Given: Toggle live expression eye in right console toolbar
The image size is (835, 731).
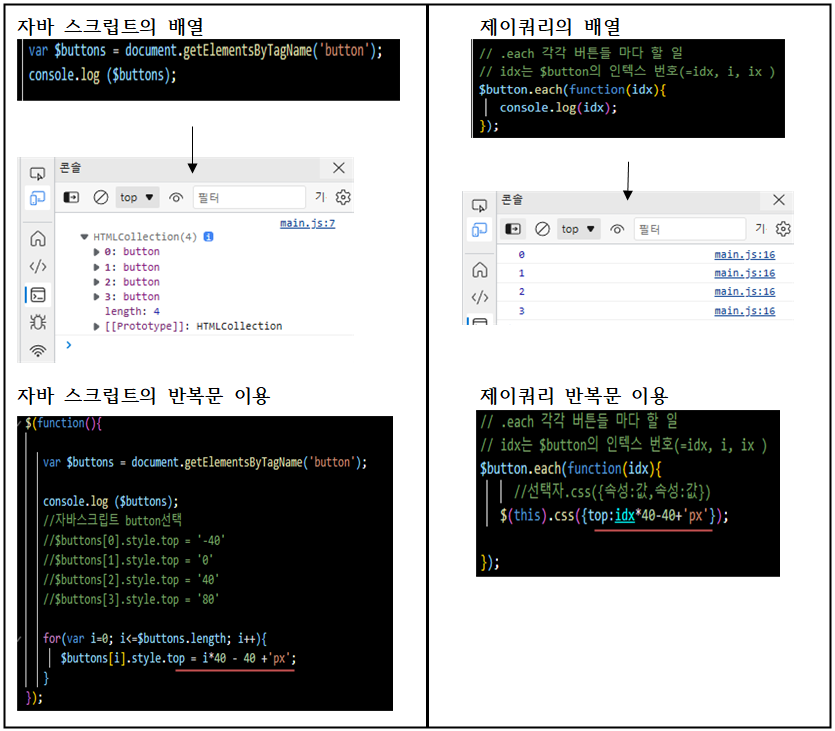Looking at the screenshot, I should [x=617, y=229].
